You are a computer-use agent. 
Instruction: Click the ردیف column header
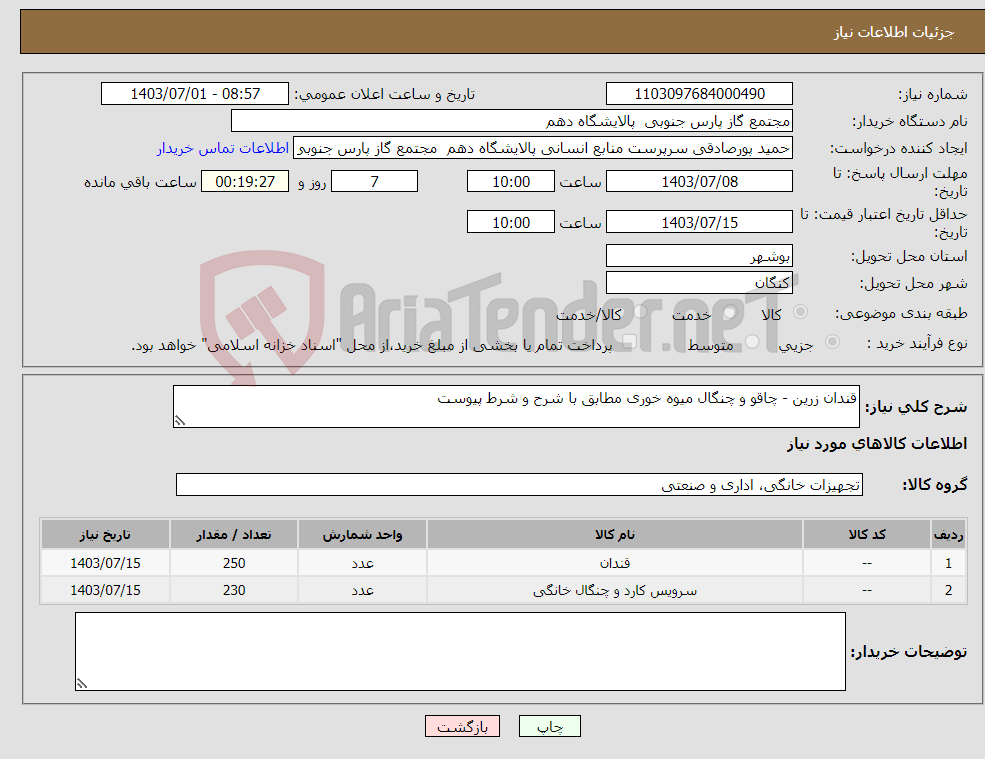(x=949, y=535)
